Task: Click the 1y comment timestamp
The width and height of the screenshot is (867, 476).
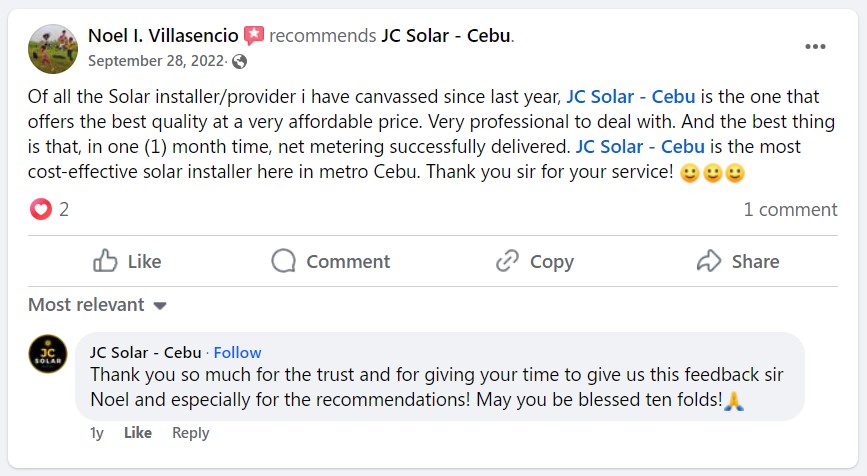Action: click(97, 433)
